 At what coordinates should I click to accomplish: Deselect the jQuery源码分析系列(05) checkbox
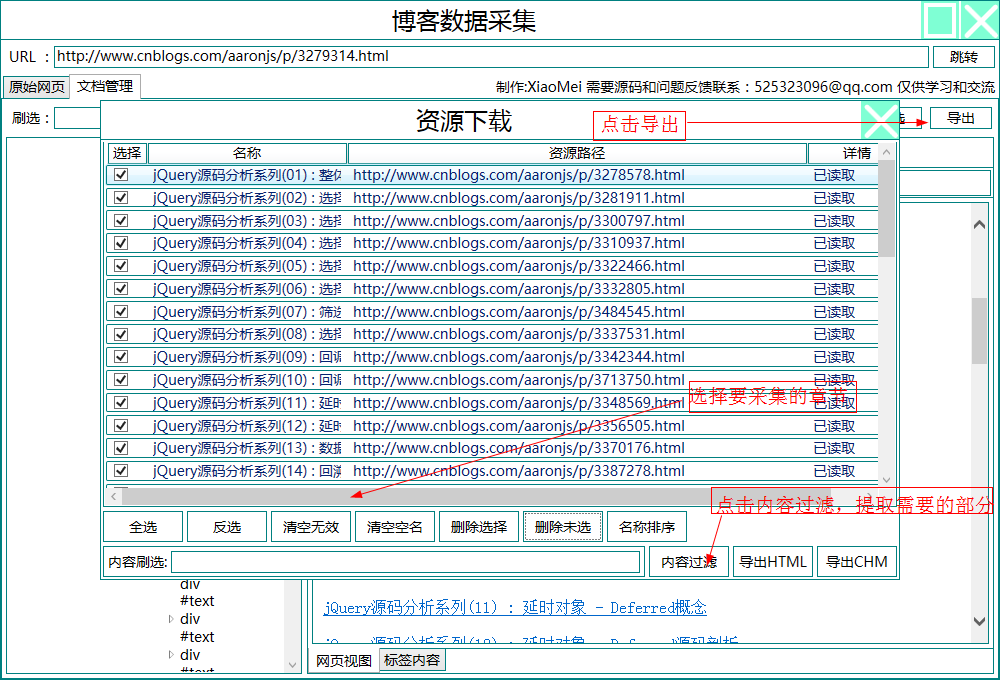coord(121,266)
